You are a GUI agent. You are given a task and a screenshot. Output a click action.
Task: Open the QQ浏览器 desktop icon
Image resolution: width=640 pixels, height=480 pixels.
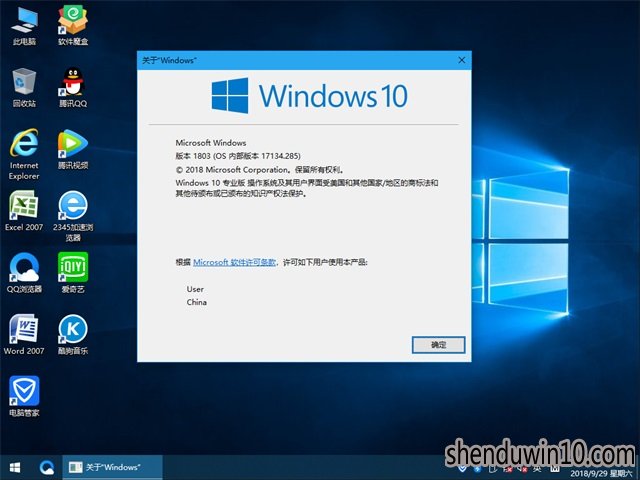click(x=24, y=273)
